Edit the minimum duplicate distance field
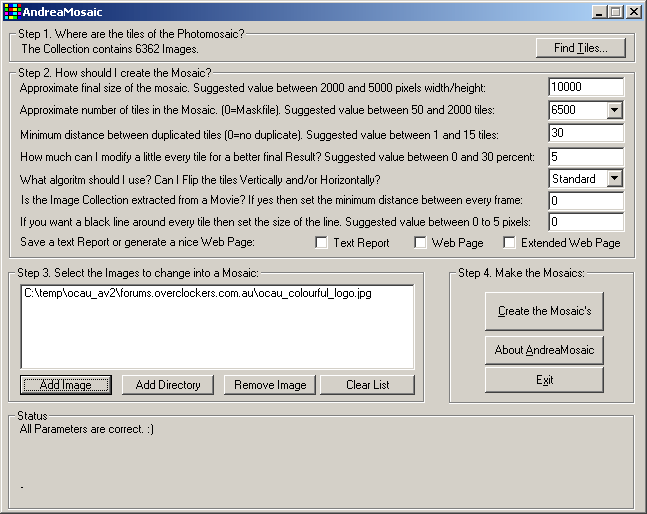 [586, 133]
